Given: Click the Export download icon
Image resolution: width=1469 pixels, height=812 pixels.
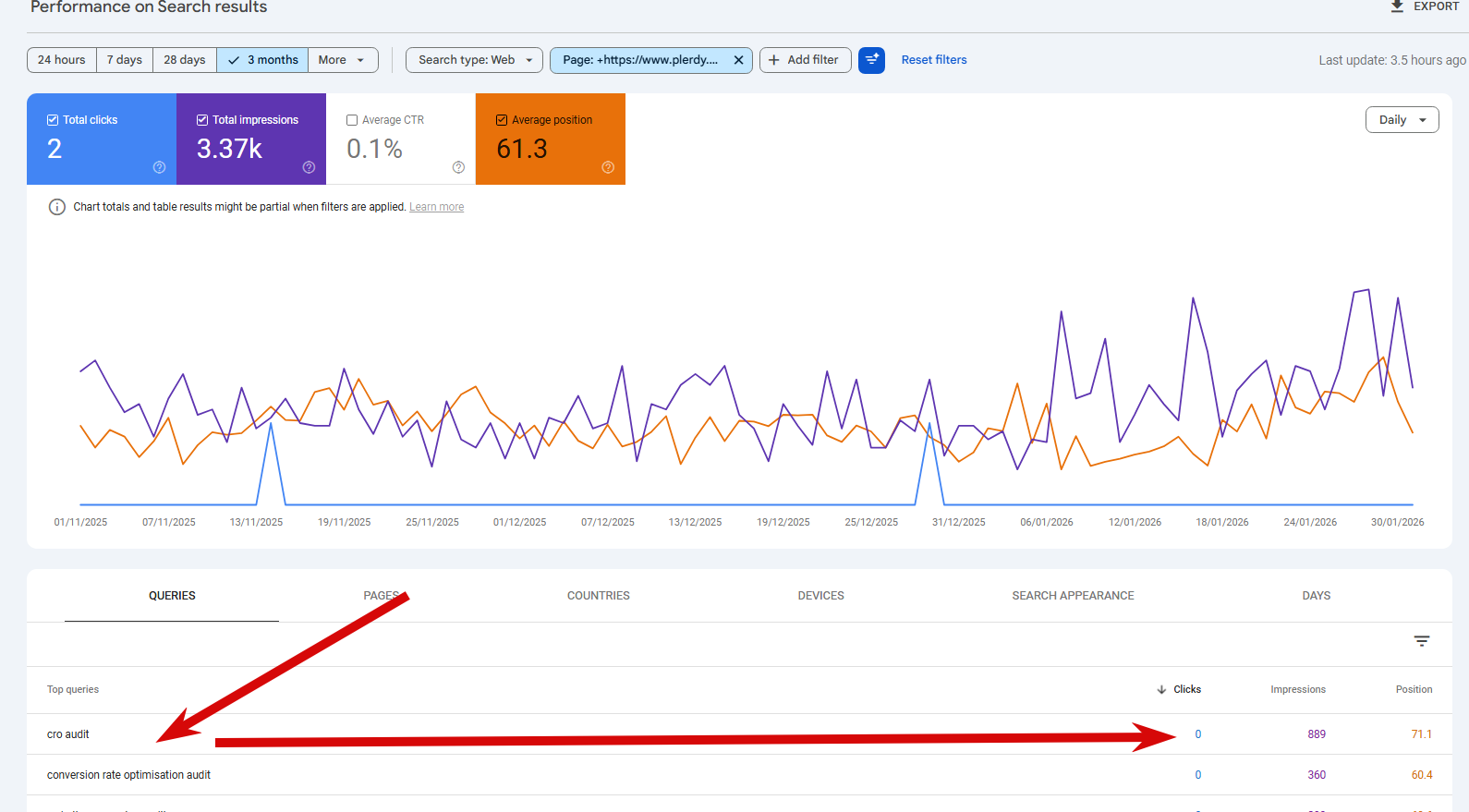Looking at the screenshot, I should coord(1397,6).
